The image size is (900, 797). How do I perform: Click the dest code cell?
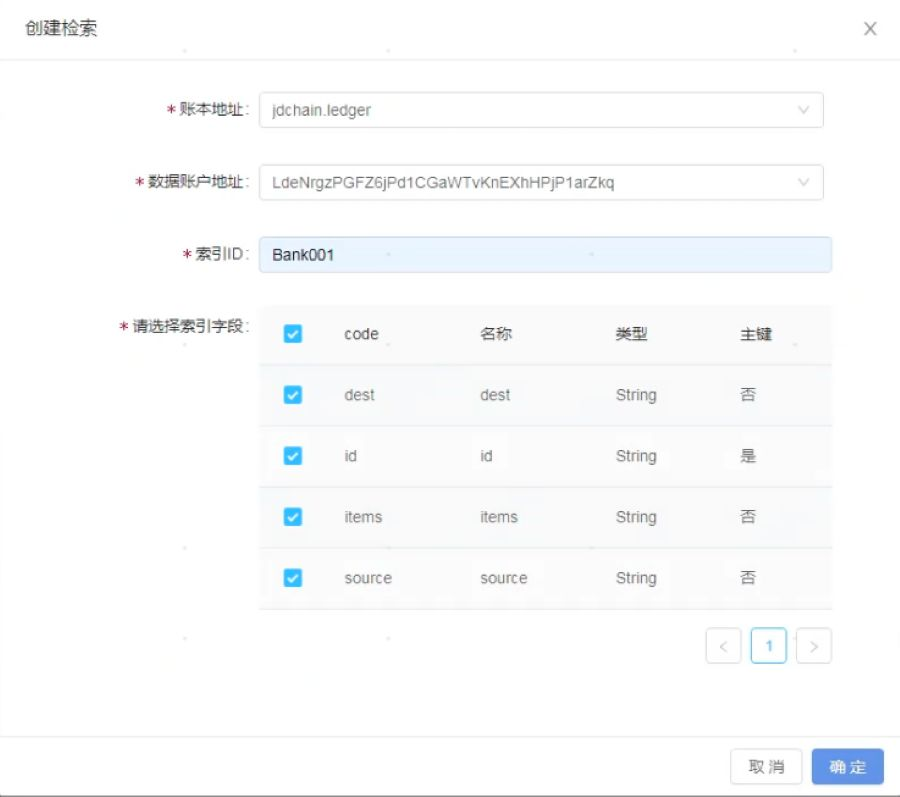[x=359, y=395]
